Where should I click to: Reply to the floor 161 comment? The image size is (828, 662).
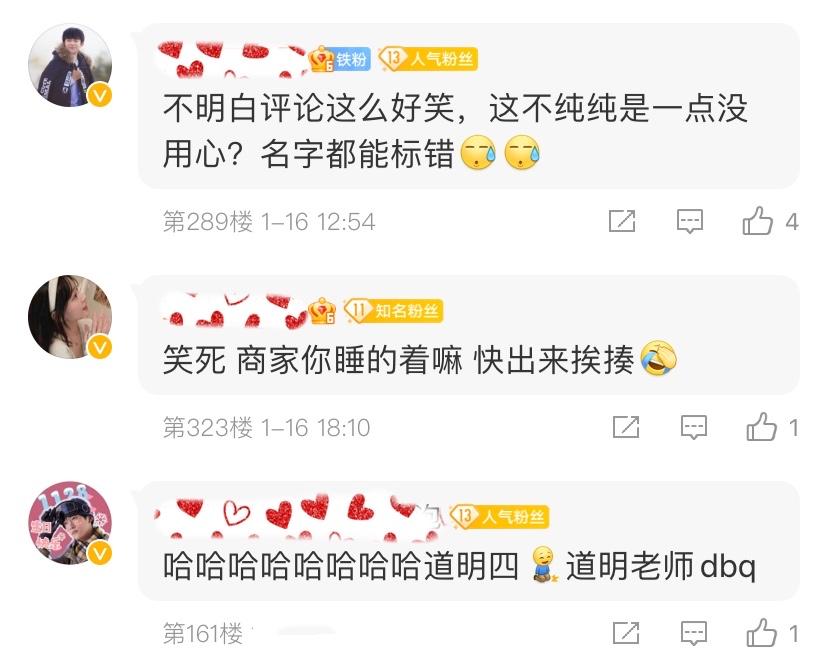[x=693, y=633]
